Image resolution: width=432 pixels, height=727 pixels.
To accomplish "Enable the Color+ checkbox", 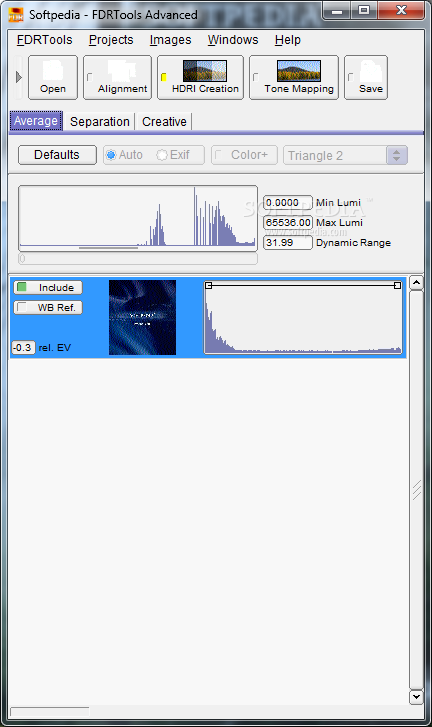I will point(244,155).
